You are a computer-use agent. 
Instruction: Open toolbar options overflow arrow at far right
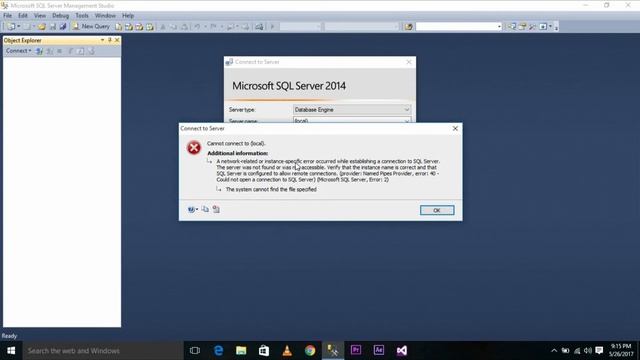coord(556,27)
